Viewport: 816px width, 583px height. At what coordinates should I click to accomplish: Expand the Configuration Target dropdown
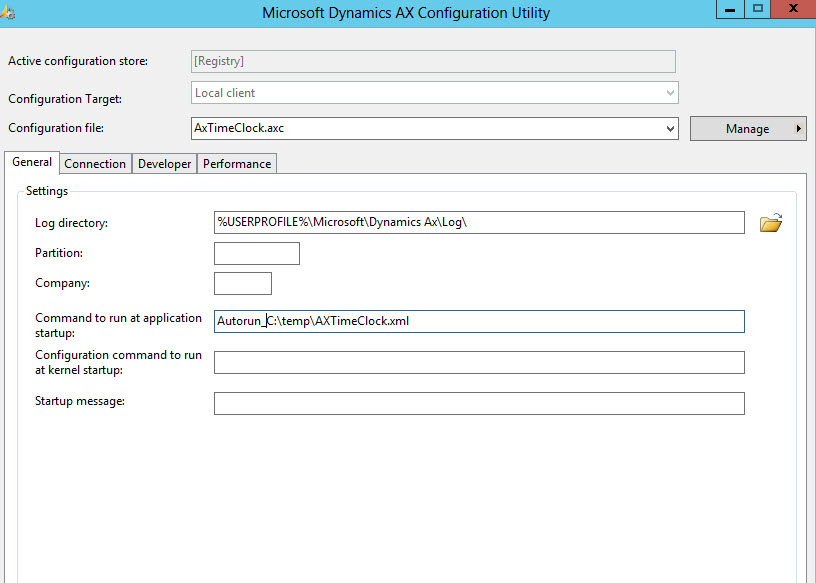point(670,93)
